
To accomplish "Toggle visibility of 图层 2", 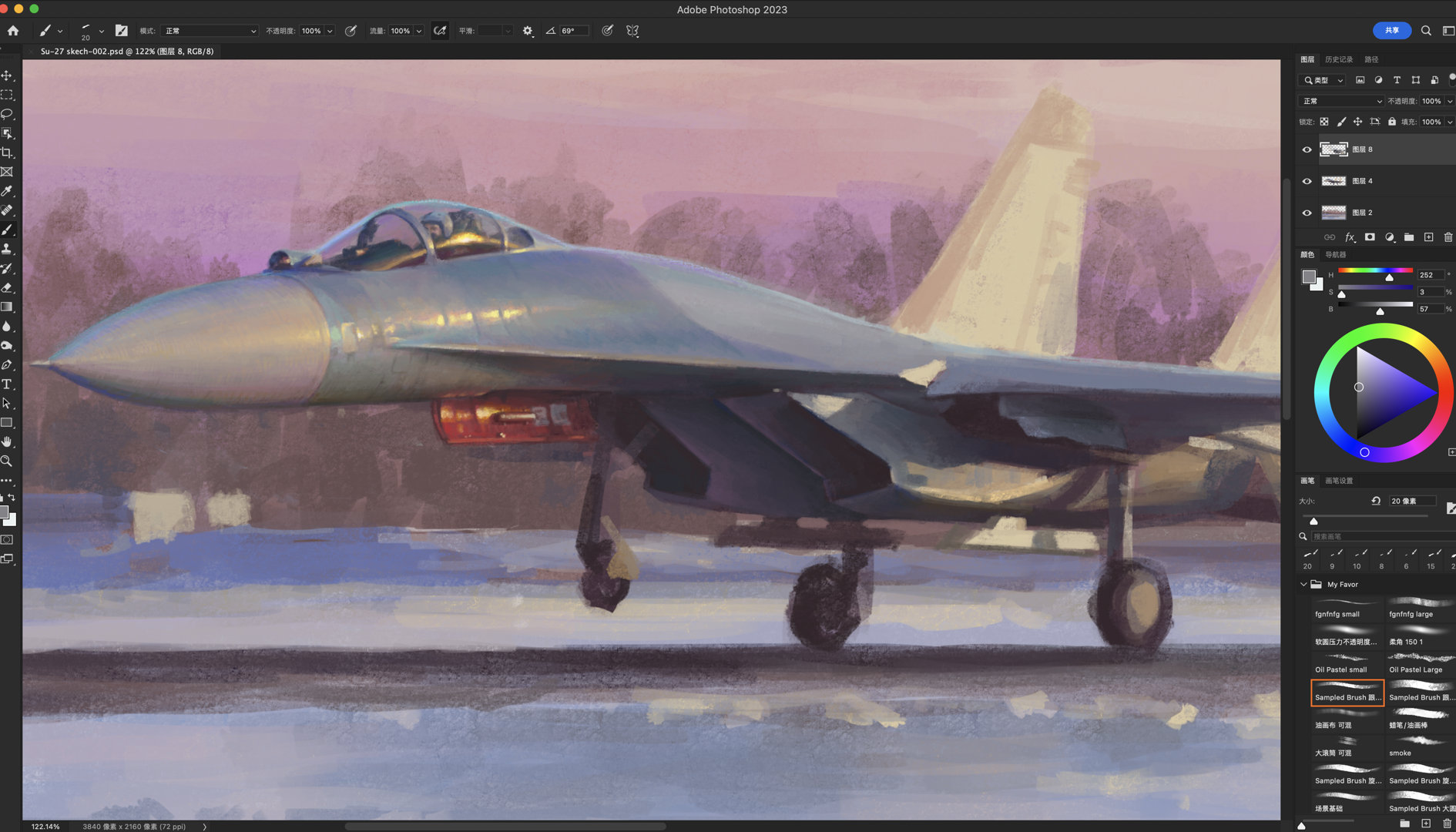I will point(1307,213).
